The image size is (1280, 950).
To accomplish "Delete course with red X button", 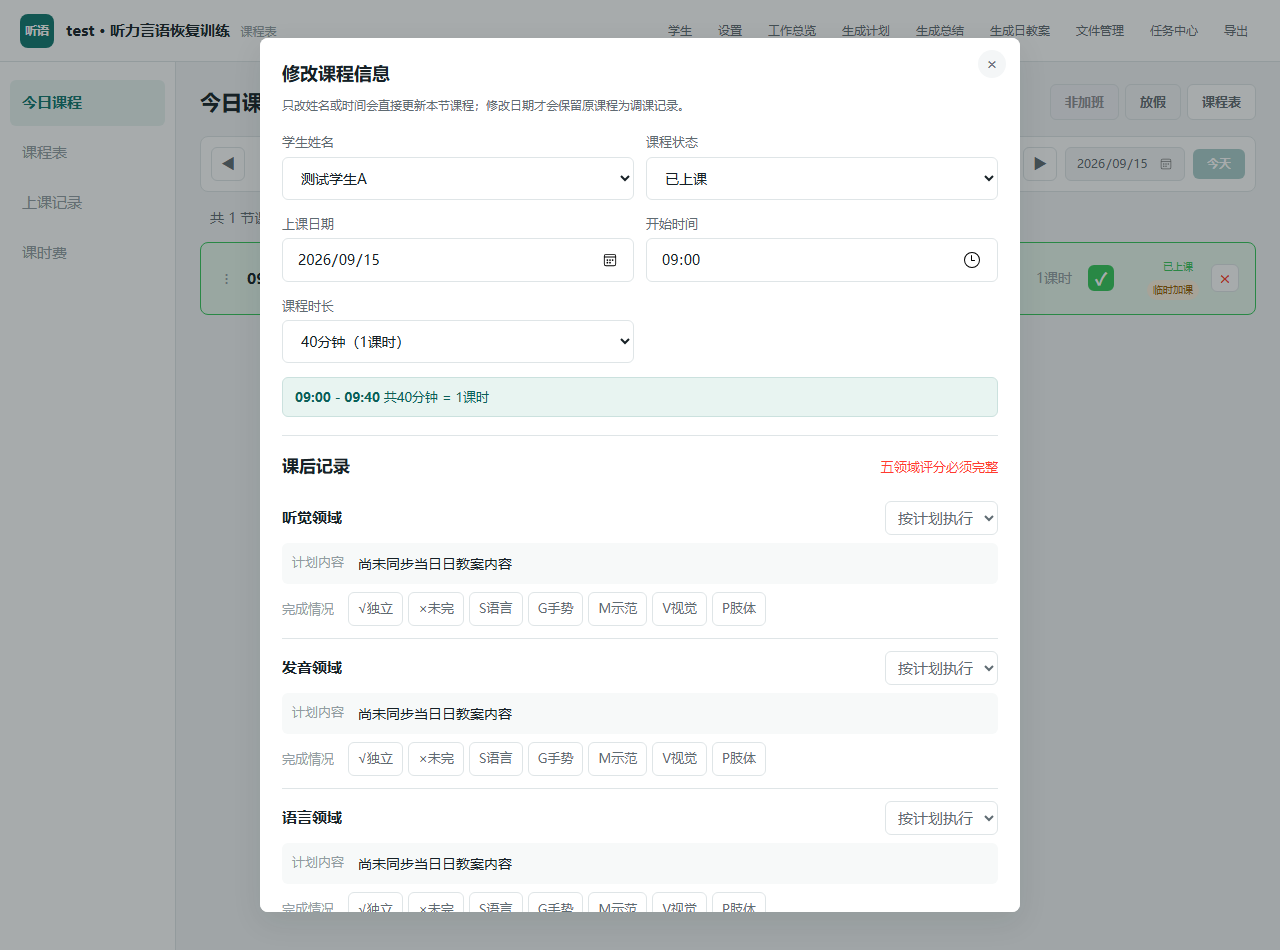I will (x=1225, y=278).
